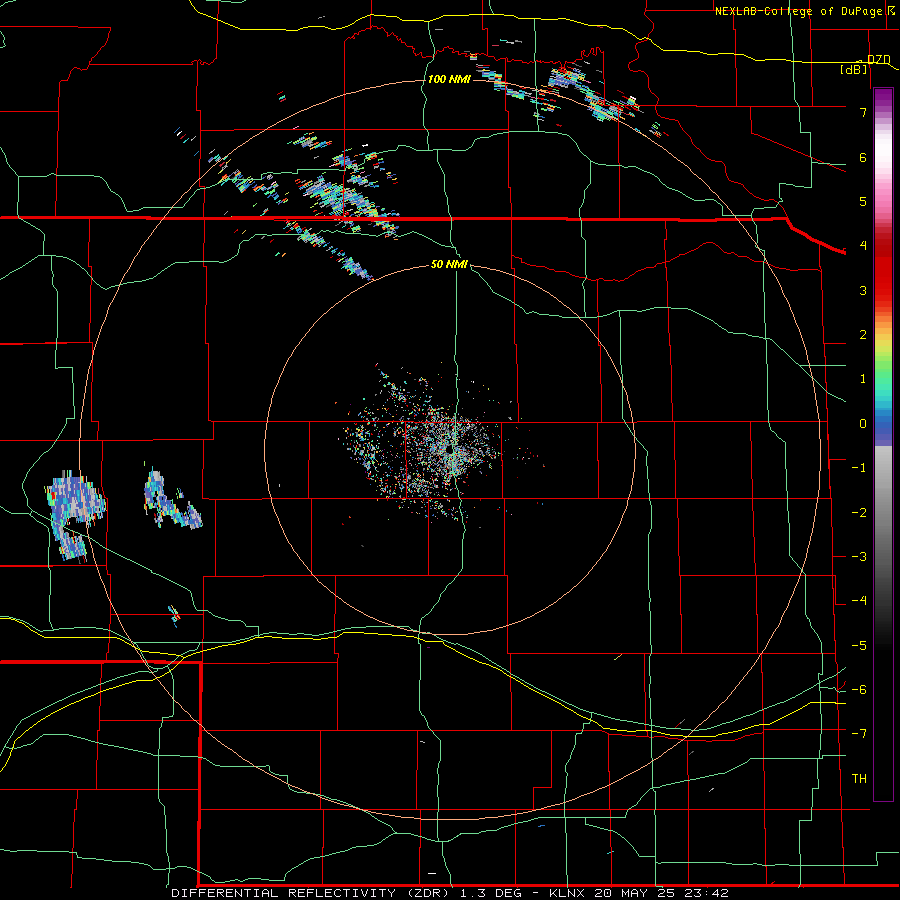The height and width of the screenshot is (900, 900).
Task: Click the -7 value on the dB scale
Action: tap(859, 734)
